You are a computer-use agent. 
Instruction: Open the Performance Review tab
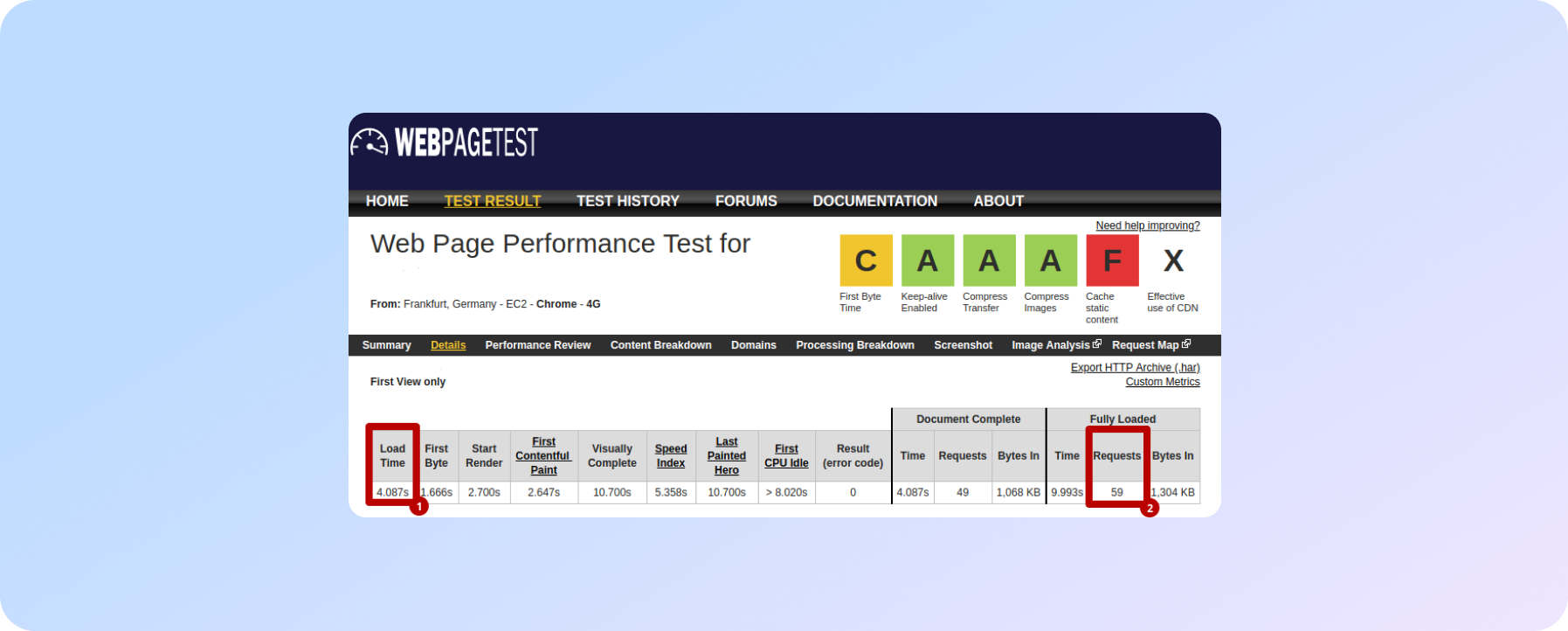538,345
